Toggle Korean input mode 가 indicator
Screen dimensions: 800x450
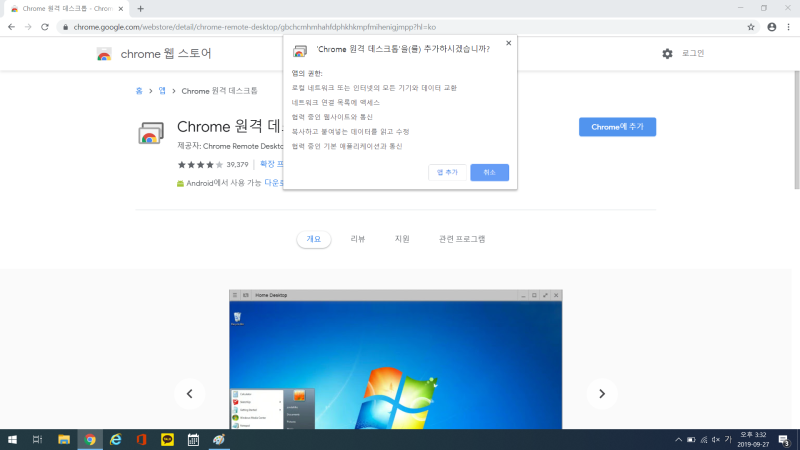tap(728, 439)
